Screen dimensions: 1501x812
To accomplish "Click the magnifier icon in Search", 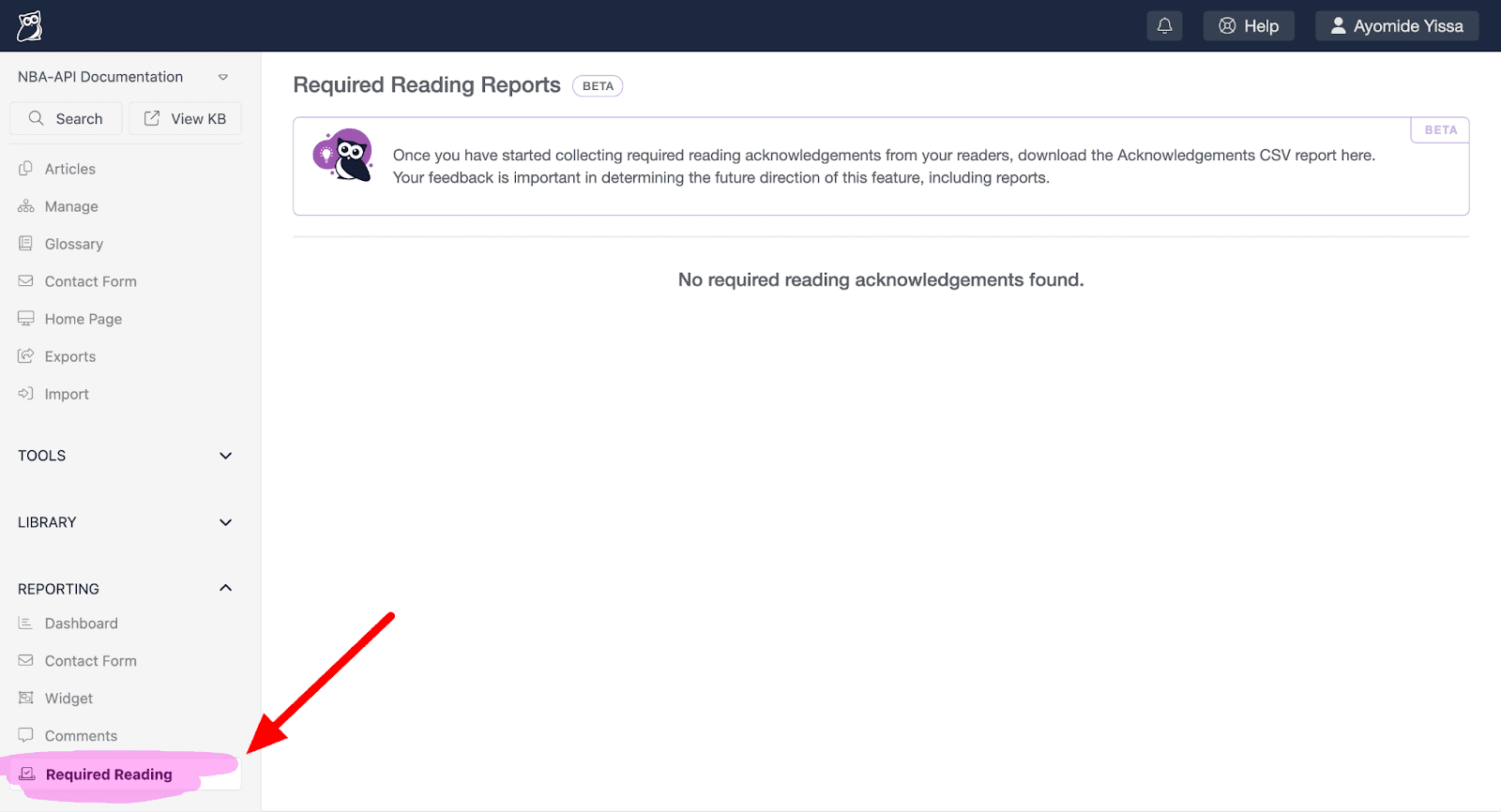I will tap(37, 118).
